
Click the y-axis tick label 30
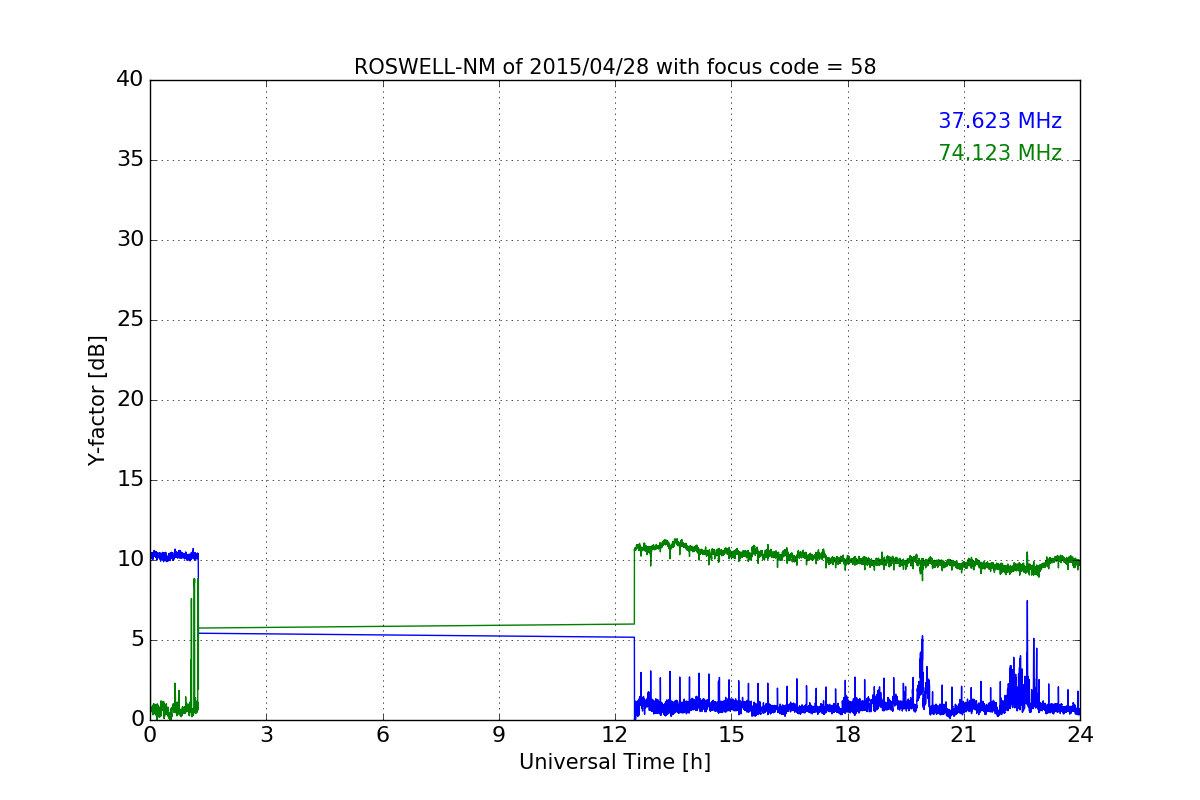130,240
